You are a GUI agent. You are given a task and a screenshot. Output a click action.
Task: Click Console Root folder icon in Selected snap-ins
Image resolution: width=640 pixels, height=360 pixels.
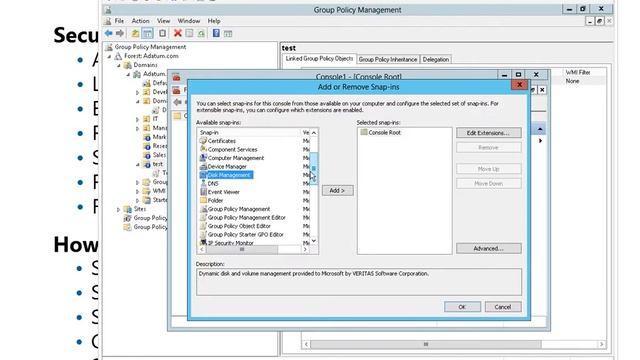coord(364,132)
